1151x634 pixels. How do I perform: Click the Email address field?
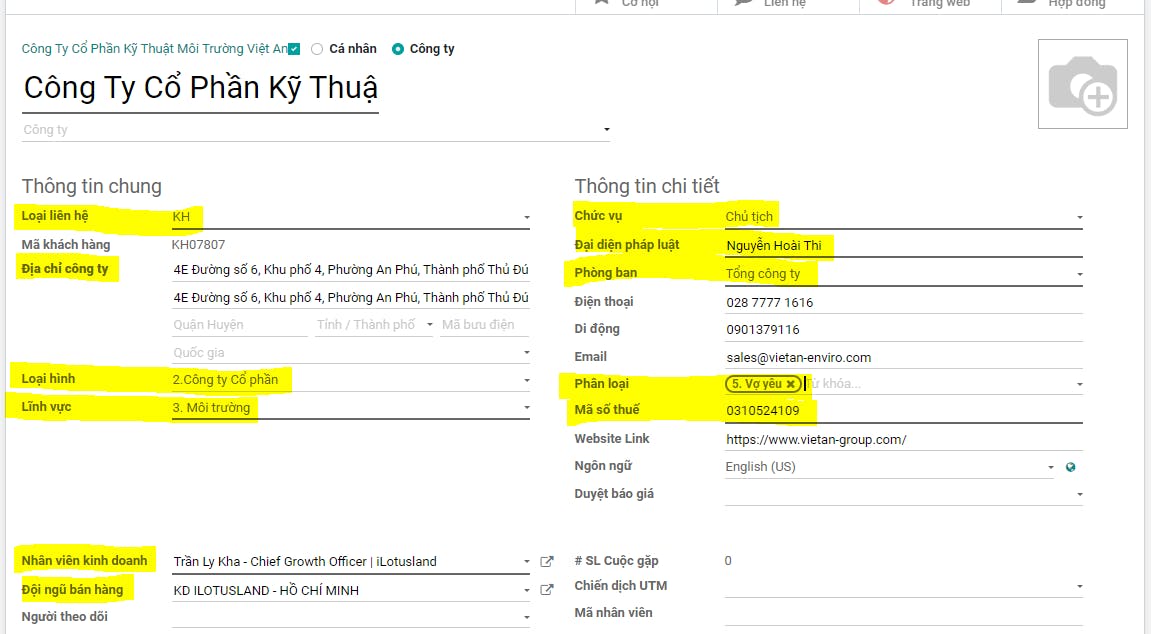click(904, 358)
